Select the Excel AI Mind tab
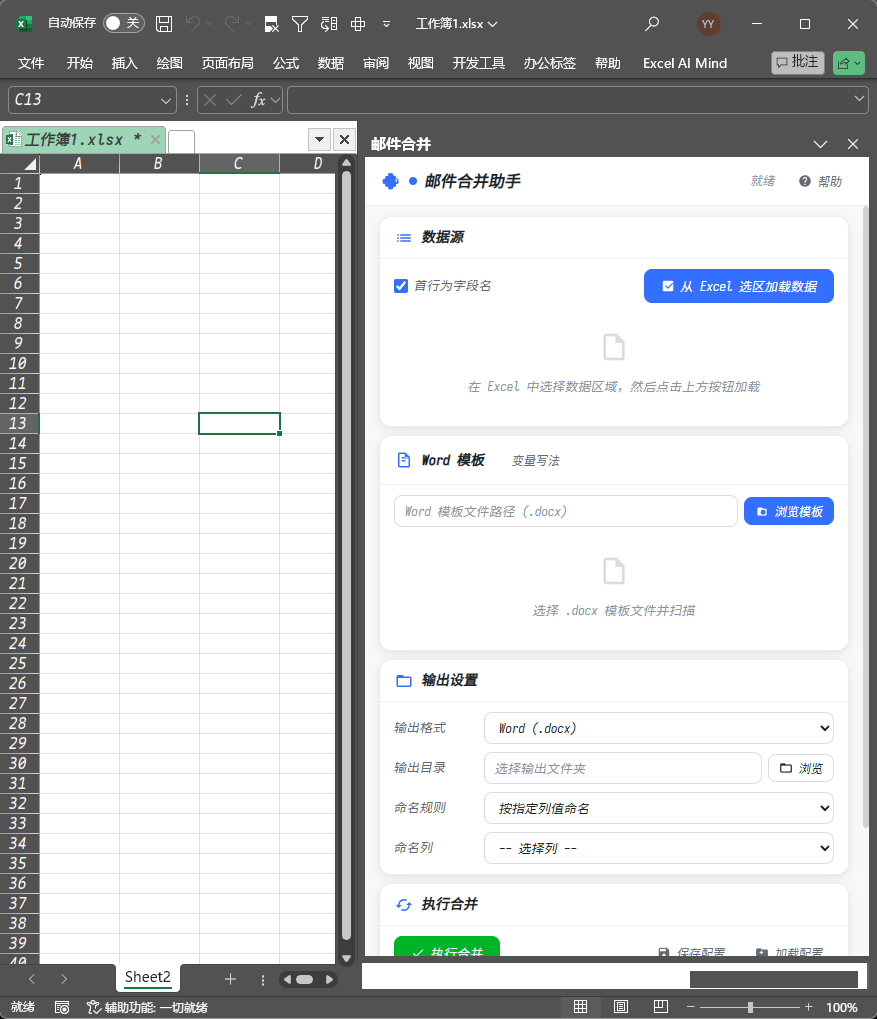Screen dimensions: 877x1019 685,63
